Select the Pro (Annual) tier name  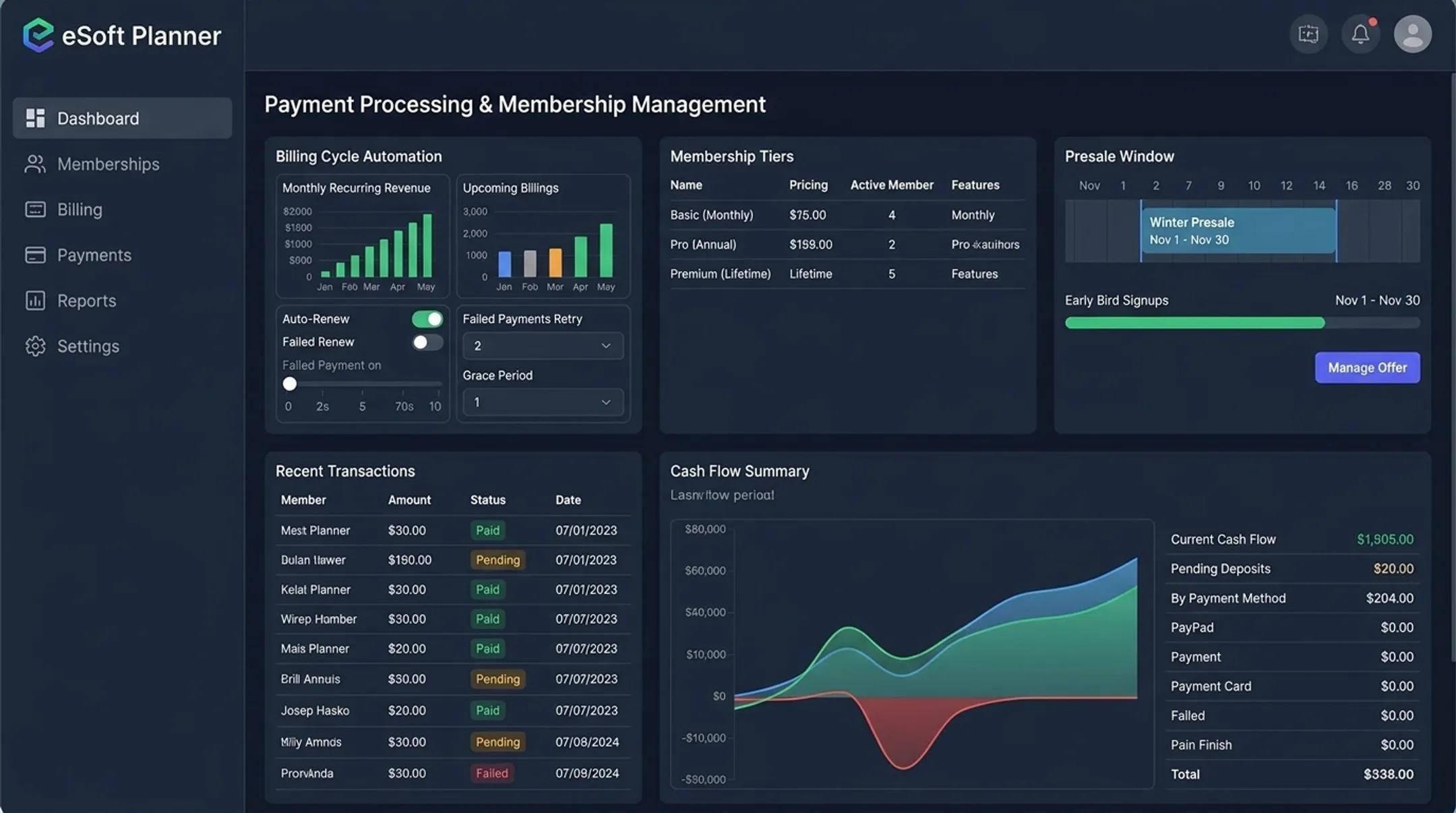click(703, 244)
